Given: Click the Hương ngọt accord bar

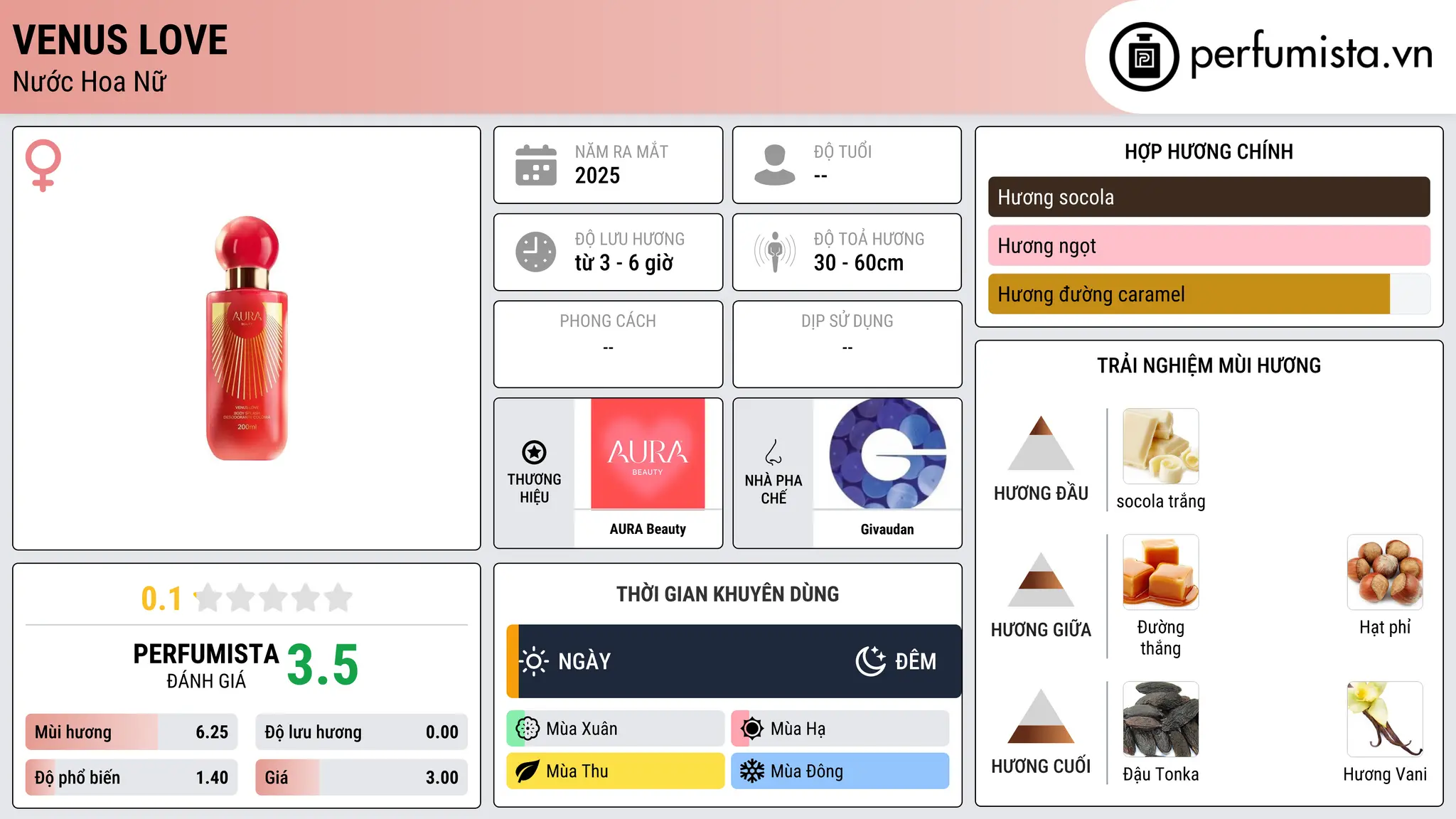Looking at the screenshot, I should [1209, 245].
